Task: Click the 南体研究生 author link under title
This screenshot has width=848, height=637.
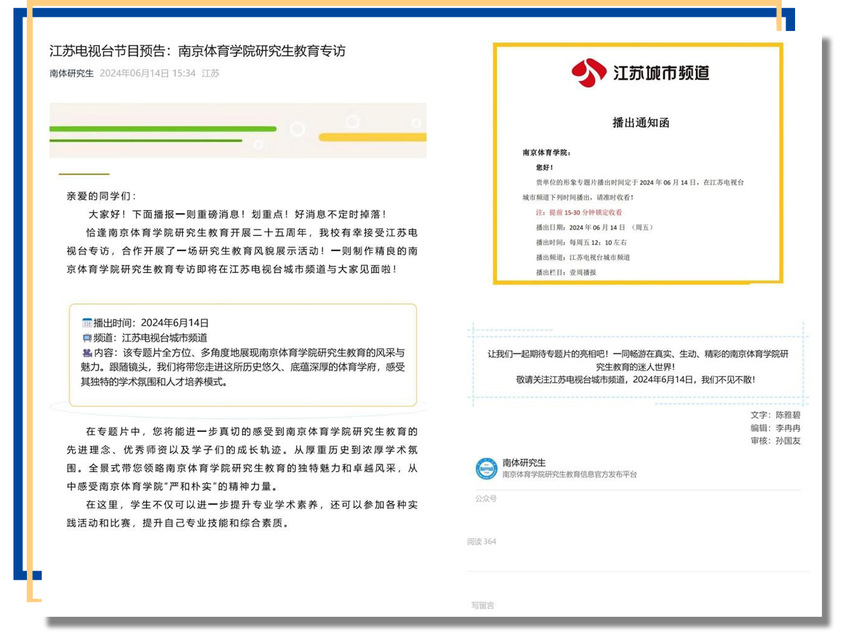Action: tap(71, 73)
